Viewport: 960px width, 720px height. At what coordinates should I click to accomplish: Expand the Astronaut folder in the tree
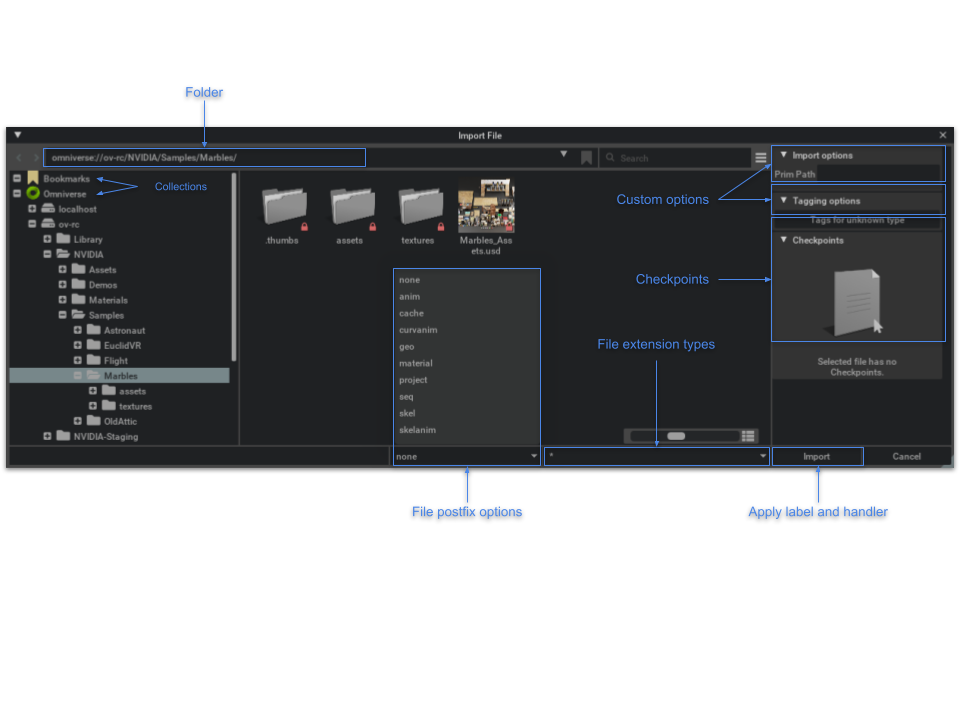point(79,330)
